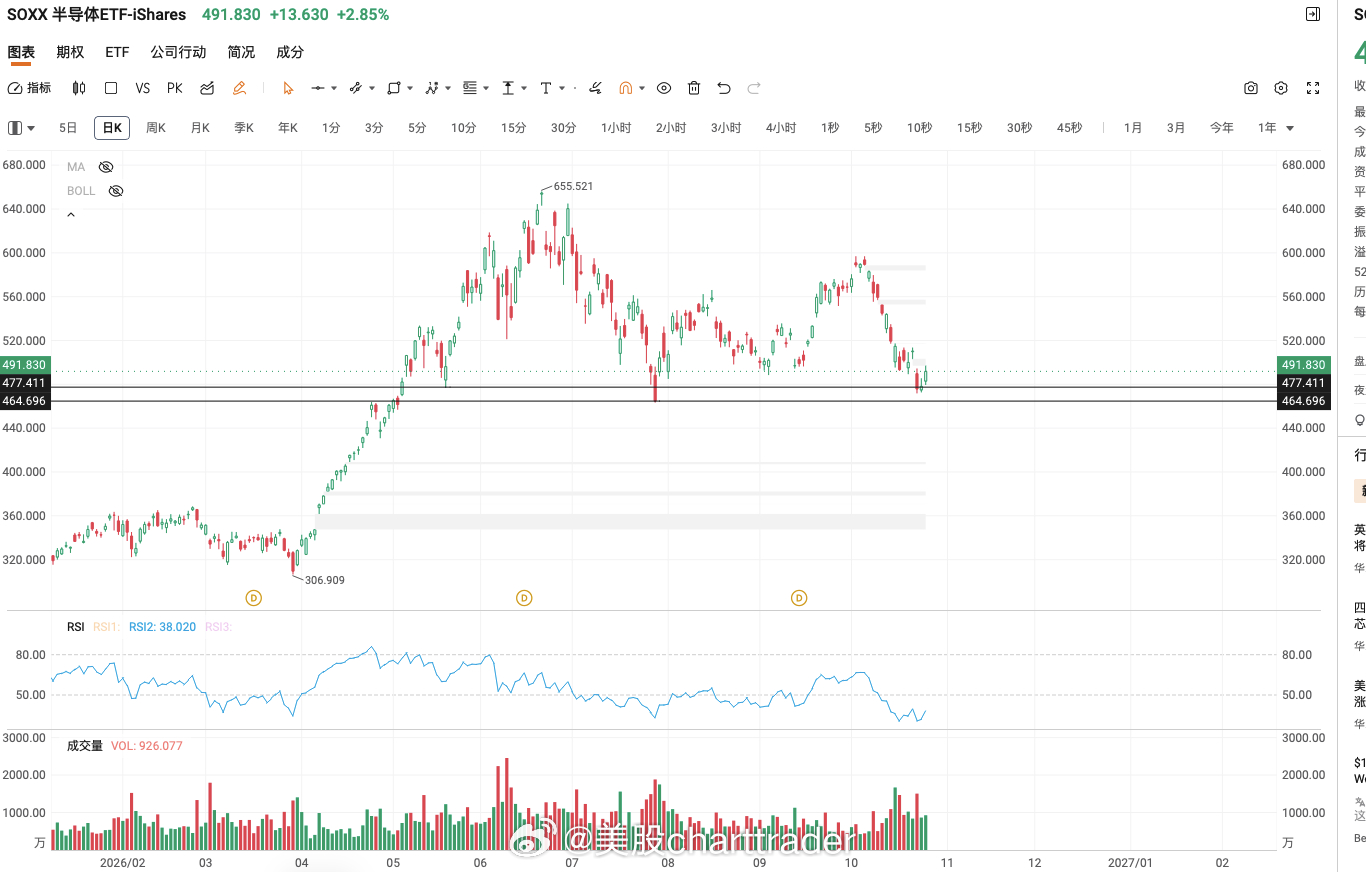Viewport: 1366px width, 872px height.
Task: Toggle BOLL indicator visibility
Action: click(116, 191)
